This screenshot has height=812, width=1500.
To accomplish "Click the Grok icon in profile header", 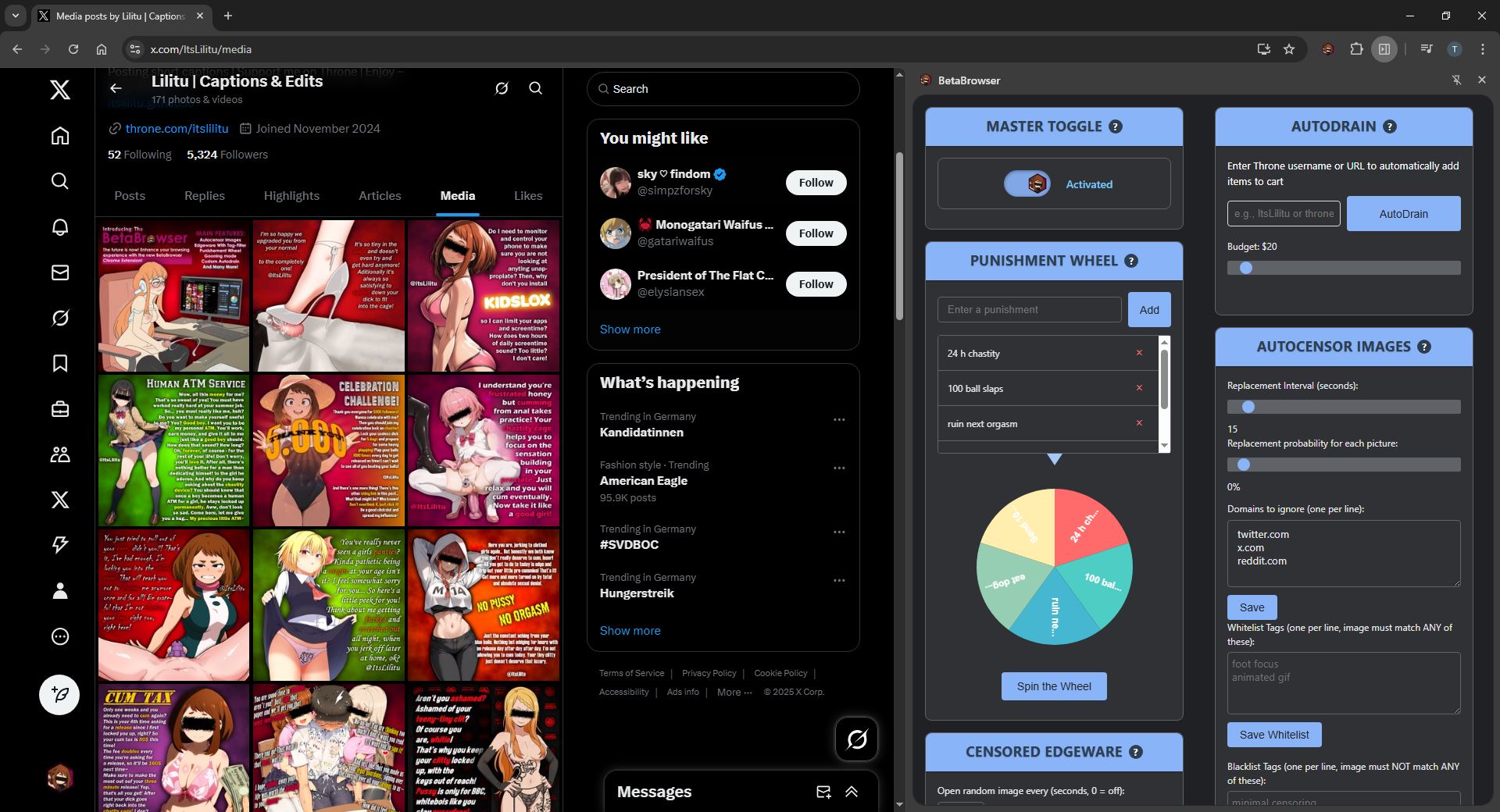I will pos(502,88).
